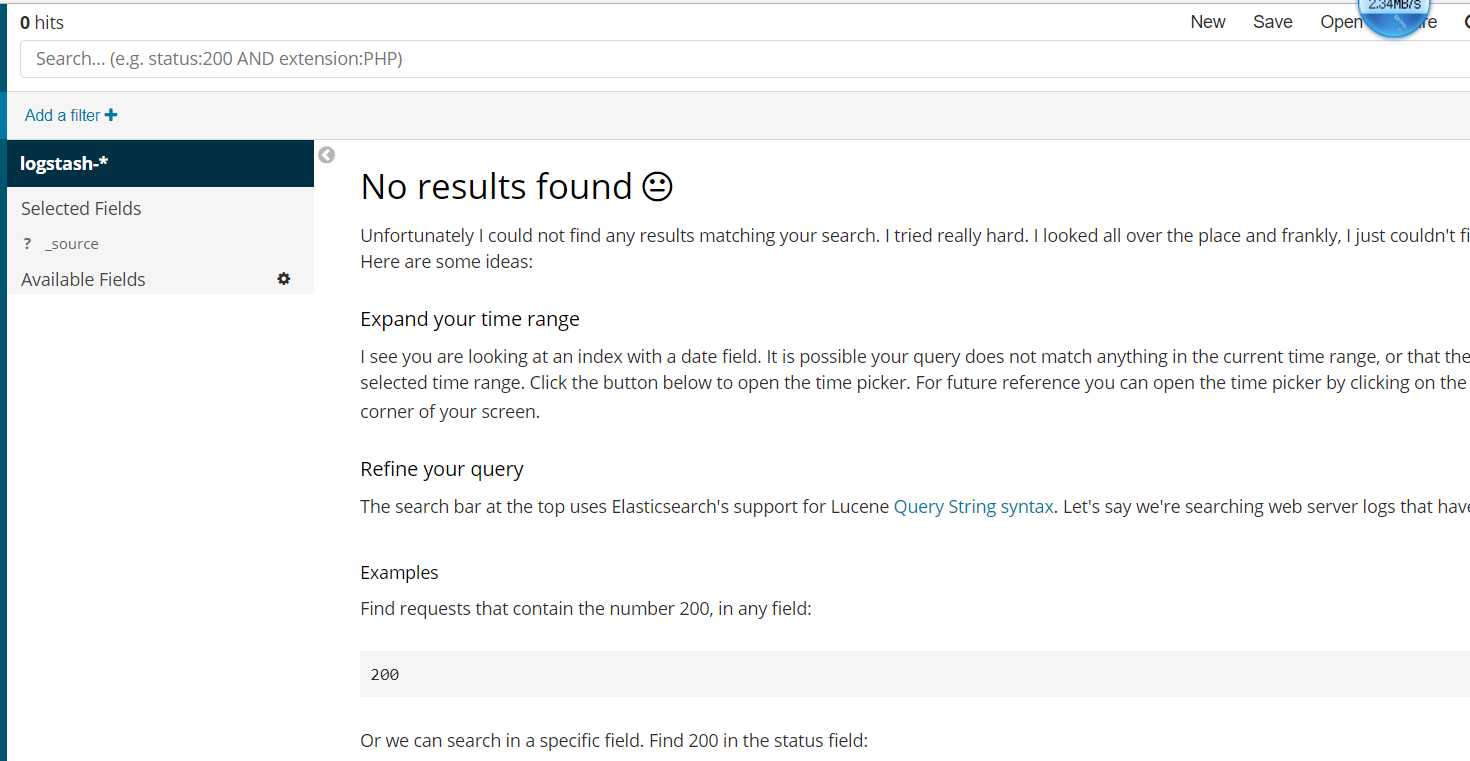The image size is (1470, 761).
Task: Click the Add a filter link
Action: (62, 115)
